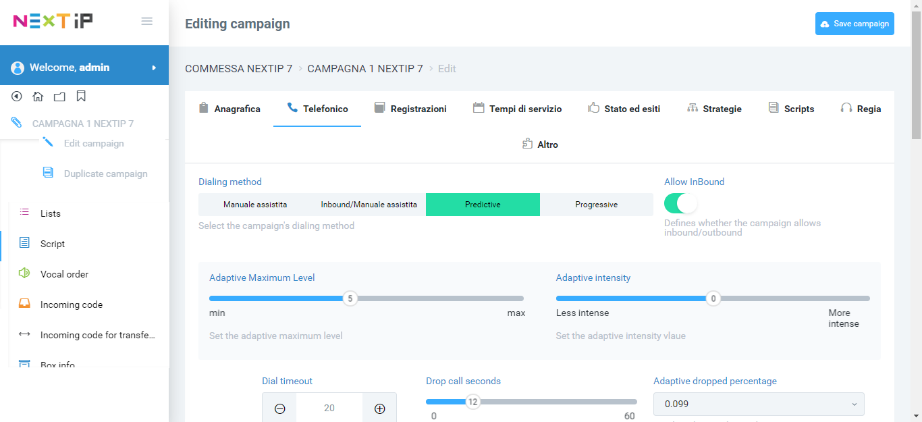Click the back arrow circle icon

(x=16, y=96)
